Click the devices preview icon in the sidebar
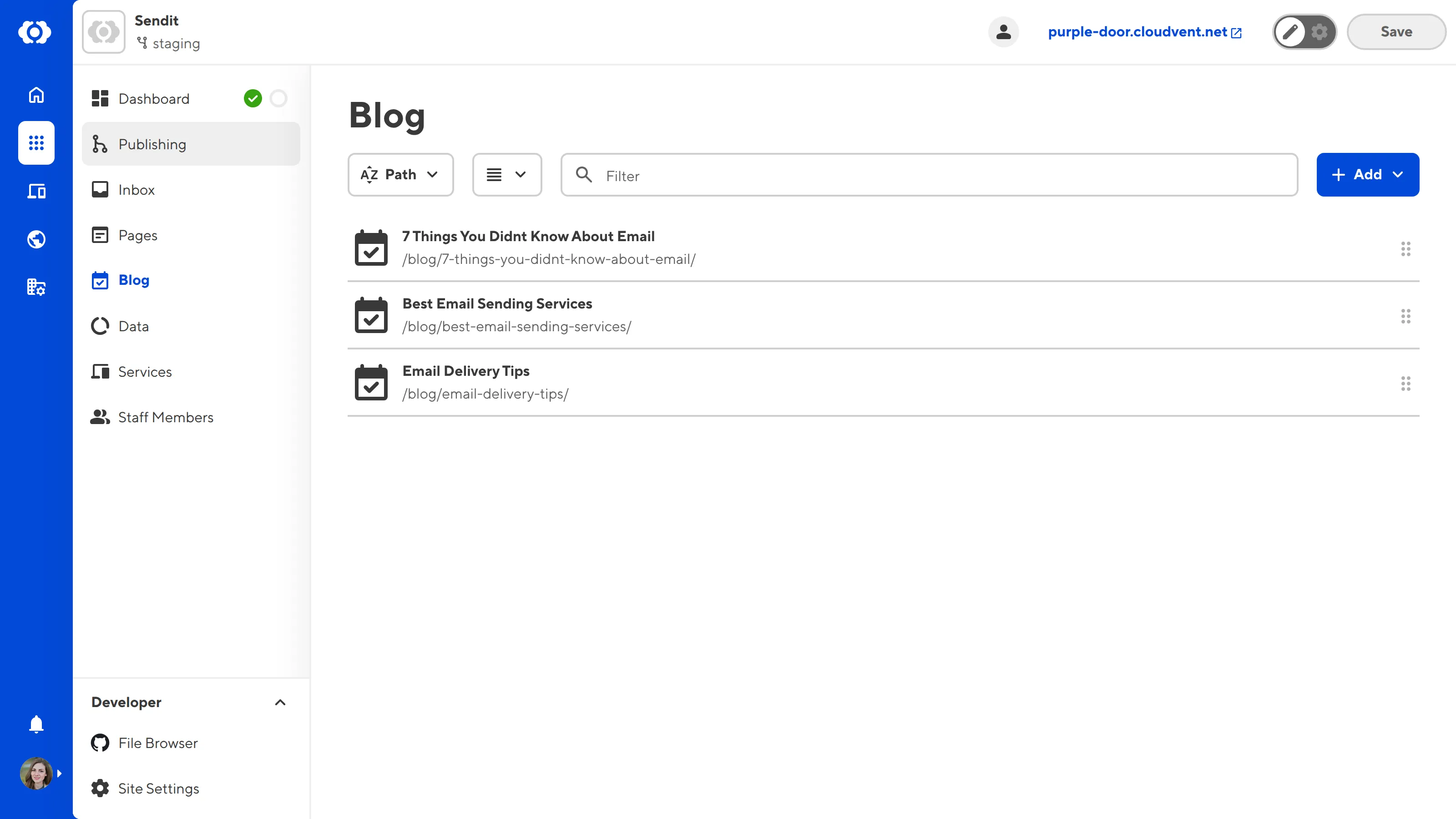The image size is (1456, 819). tap(35, 191)
